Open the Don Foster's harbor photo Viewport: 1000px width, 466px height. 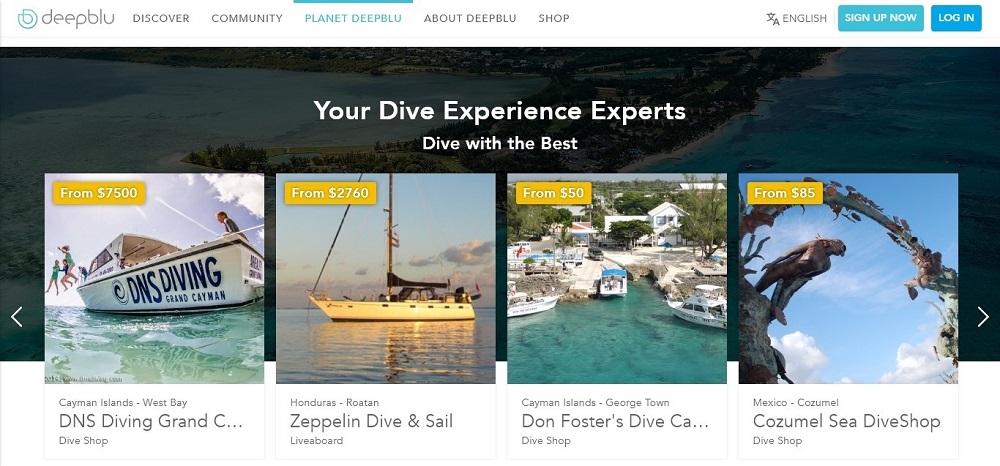[617, 279]
